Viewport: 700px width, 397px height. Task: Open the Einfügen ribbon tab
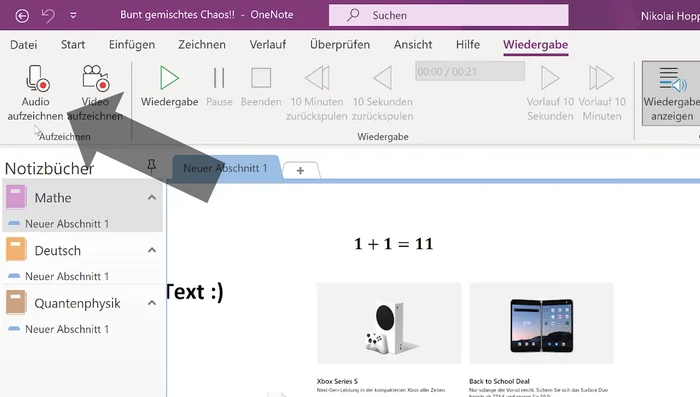(132, 45)
